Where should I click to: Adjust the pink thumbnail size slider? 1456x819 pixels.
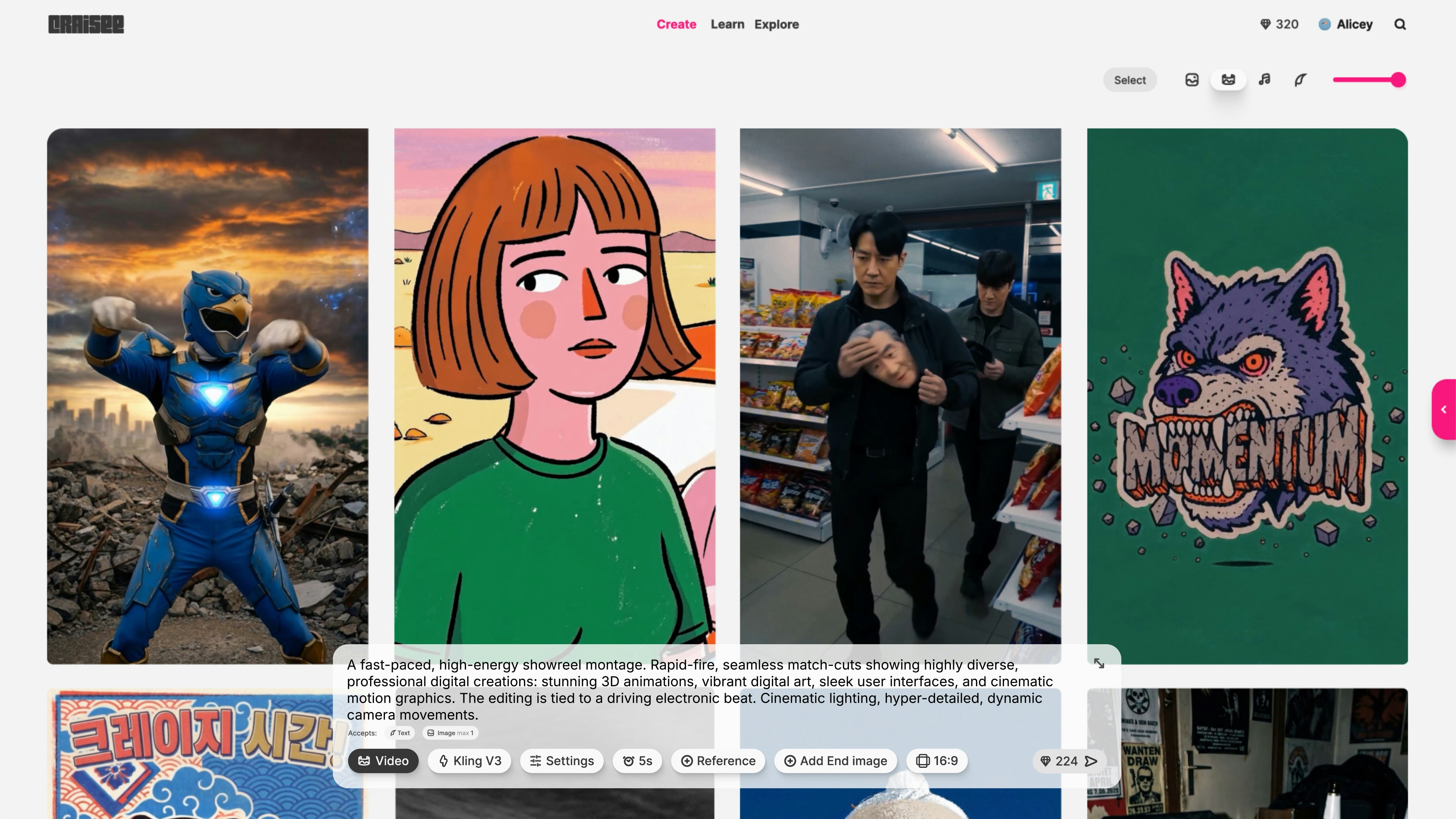(x=1369, y=80)
